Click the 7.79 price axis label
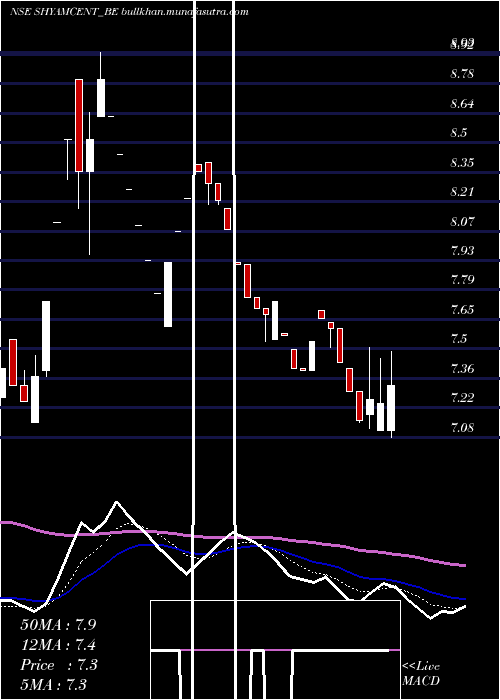The image size is (500, 700). (x=462, y=280)
